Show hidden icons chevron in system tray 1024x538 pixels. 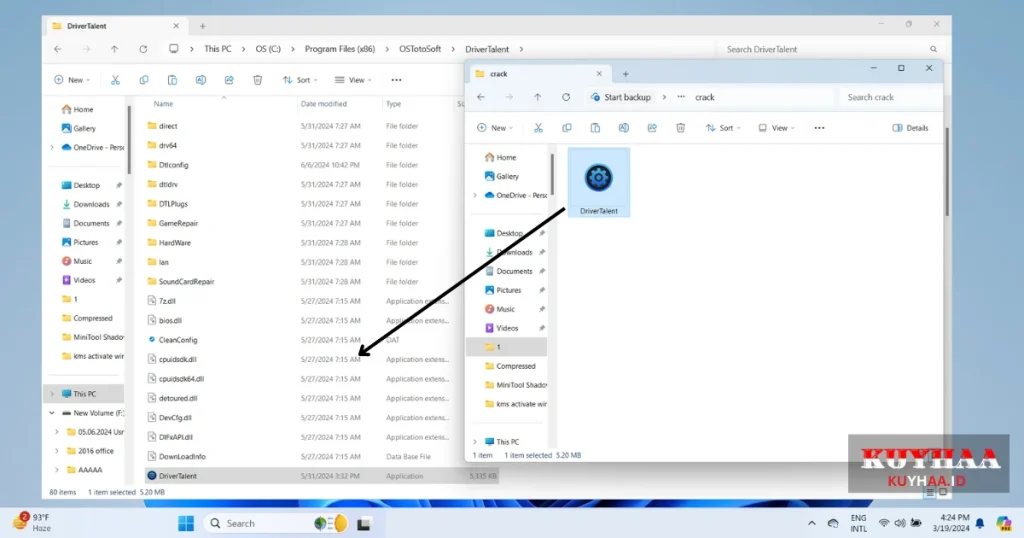pos(811,523)
